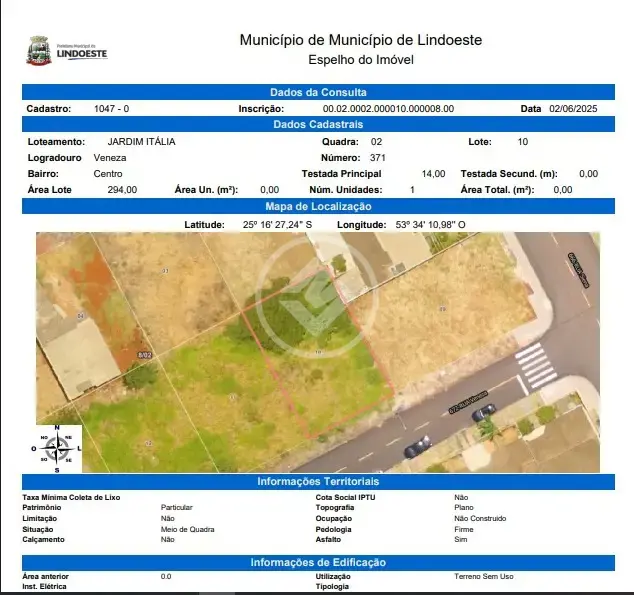The image size is (634, 595).
Task: Click the 'Tipologia' label
Action: click(x=332, y=587)
